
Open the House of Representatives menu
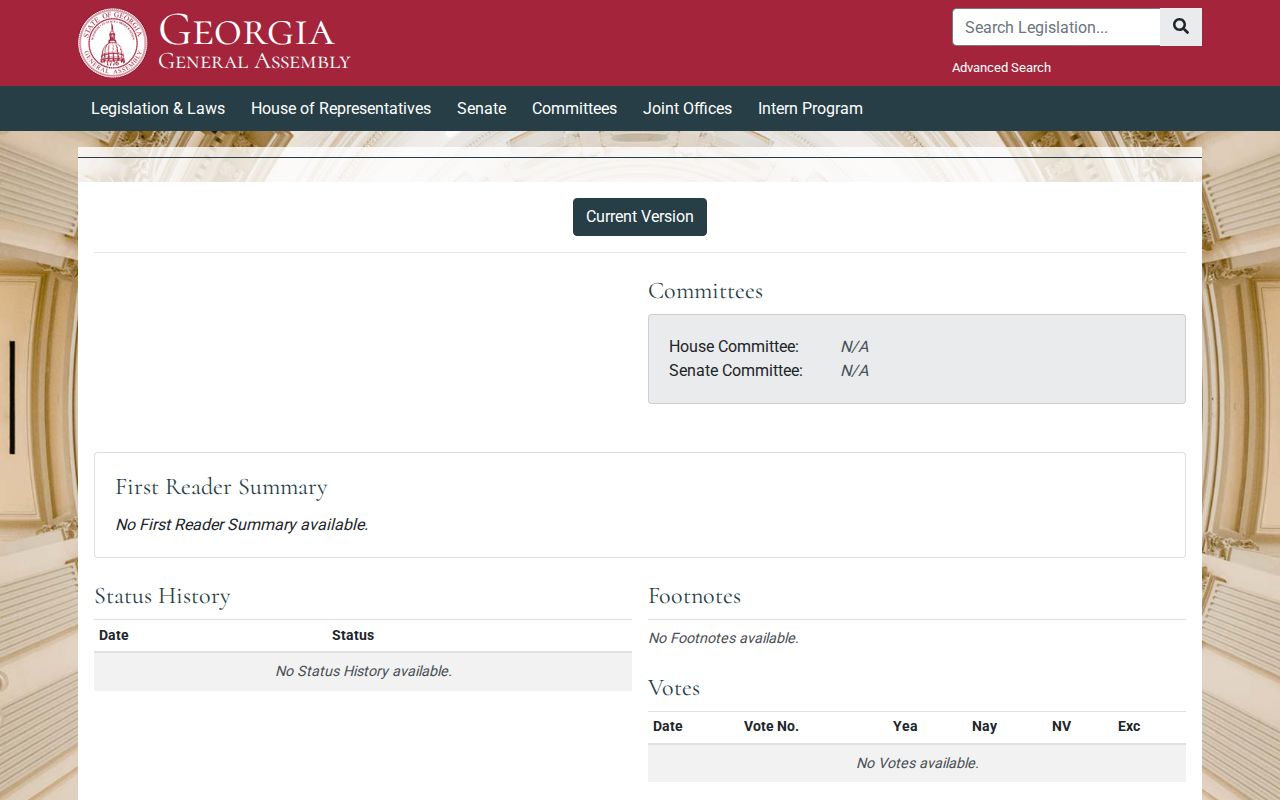[341, 108]
